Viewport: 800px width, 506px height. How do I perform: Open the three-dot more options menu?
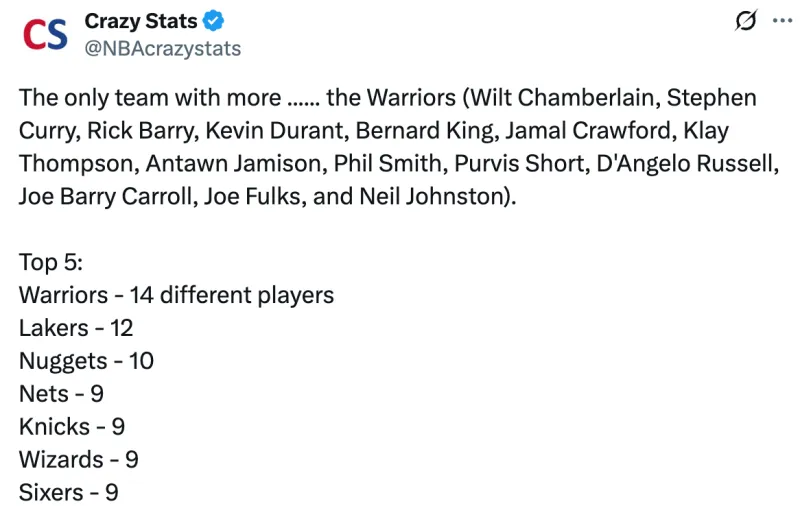point(781,20)
